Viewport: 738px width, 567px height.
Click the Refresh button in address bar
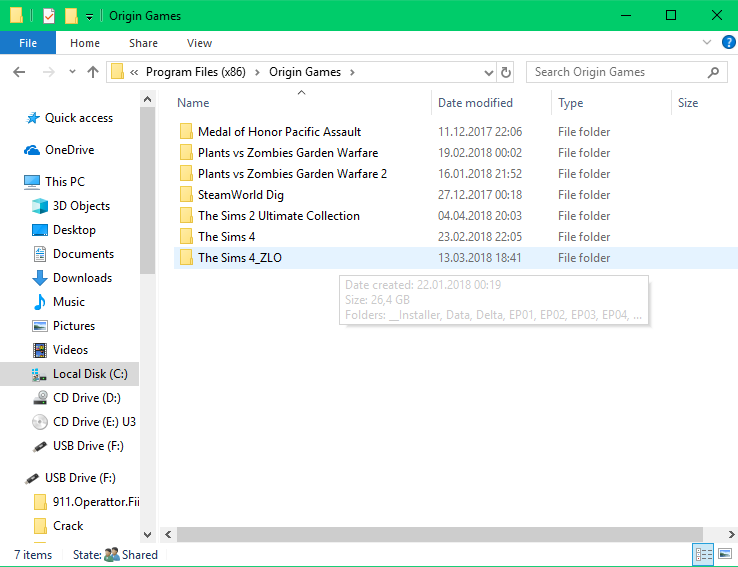click(505, 72)
